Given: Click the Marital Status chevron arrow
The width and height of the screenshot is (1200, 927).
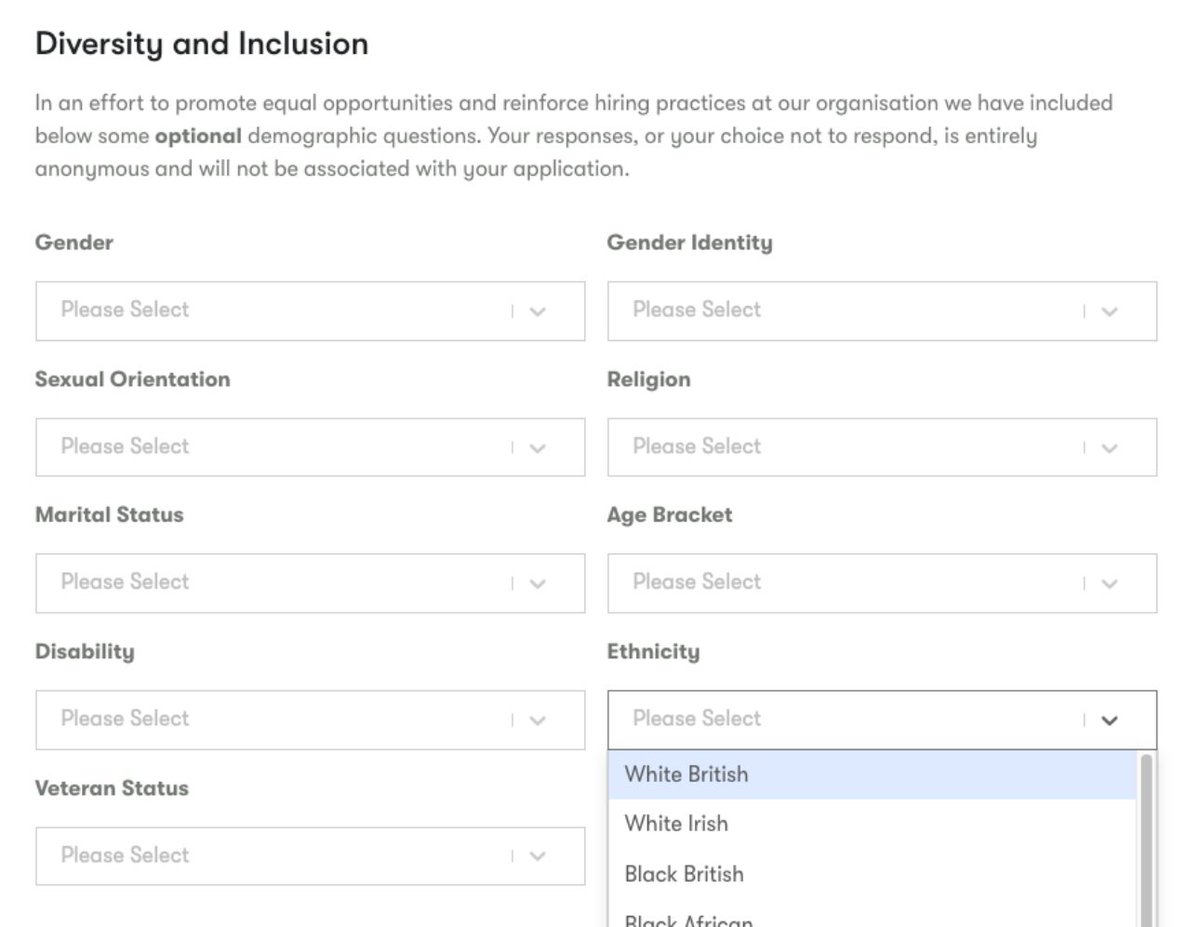Looking at the screenshot, I should (538, 583).
